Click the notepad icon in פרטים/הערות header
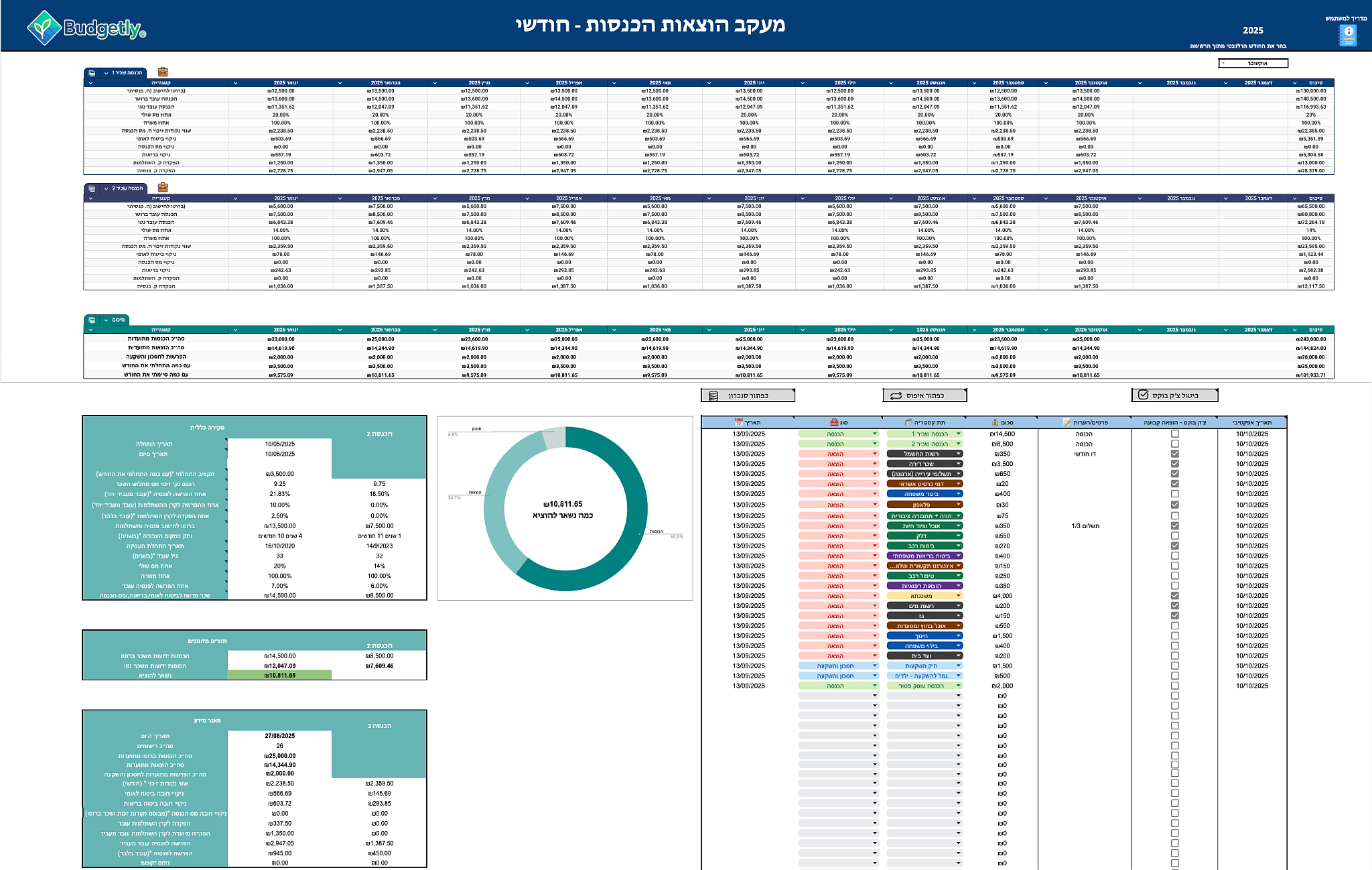The height and width of the screenshot is (870, 1372). pos(1067,422)
